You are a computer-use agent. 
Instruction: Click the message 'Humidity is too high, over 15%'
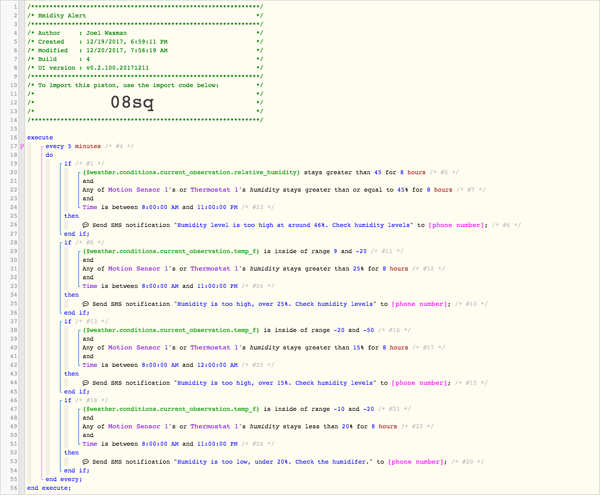(275, 383)
